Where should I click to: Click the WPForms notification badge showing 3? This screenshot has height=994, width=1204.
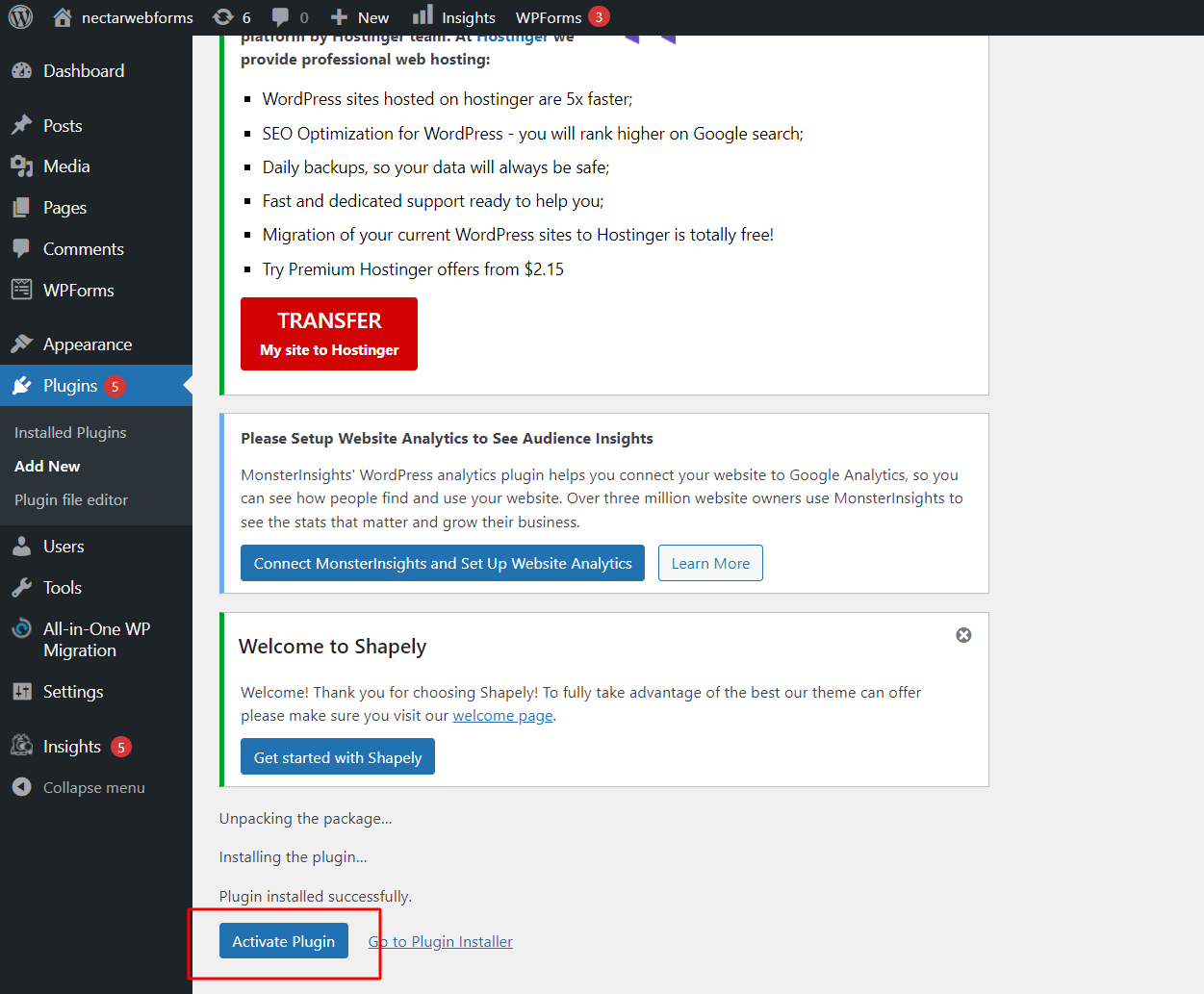click(599, 17)
